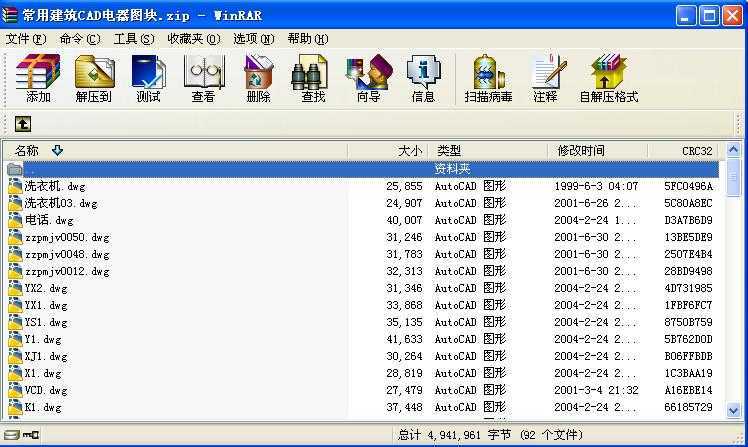This screenshot has height=447, width=748.
Task: Go up one folder level button
Action: point(22,124)
